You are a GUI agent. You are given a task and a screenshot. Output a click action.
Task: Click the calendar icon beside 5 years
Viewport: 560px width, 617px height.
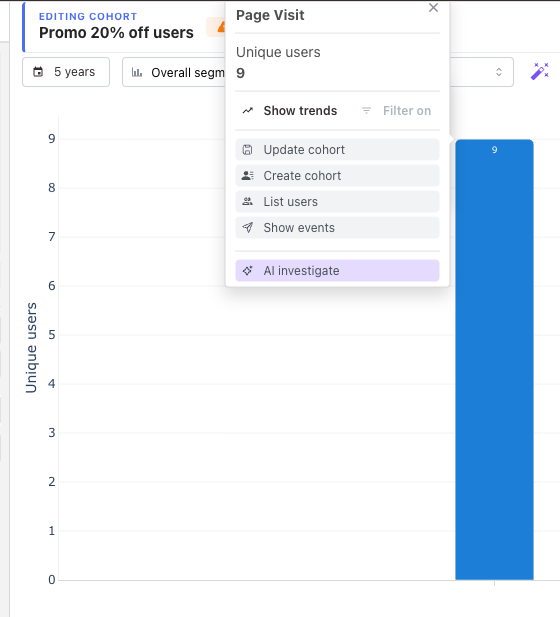(x=38, y=72)
